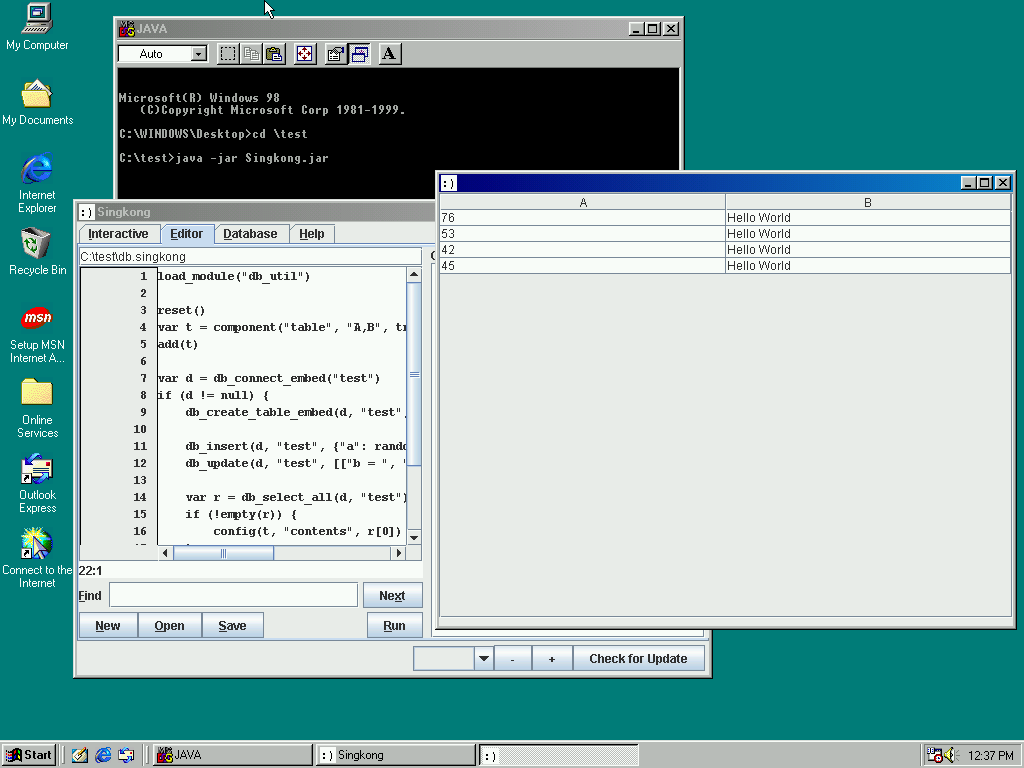Open the Database tab
This screenshot has height=768, width=1024.
(250, 234)
